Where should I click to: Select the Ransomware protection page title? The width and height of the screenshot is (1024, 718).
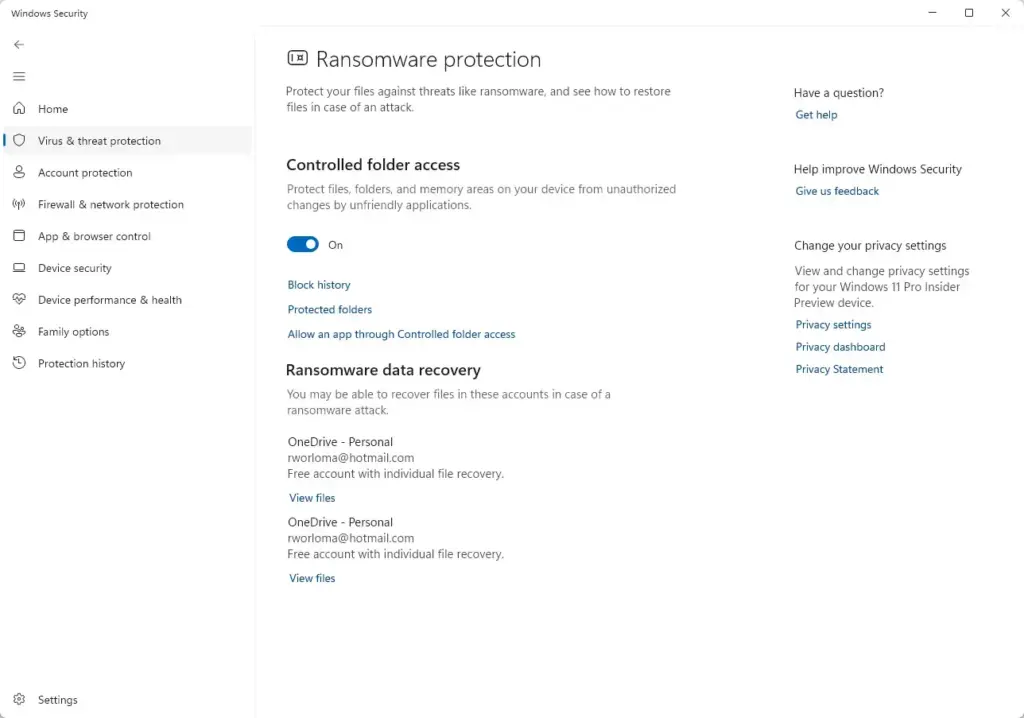tap(428, 59)
